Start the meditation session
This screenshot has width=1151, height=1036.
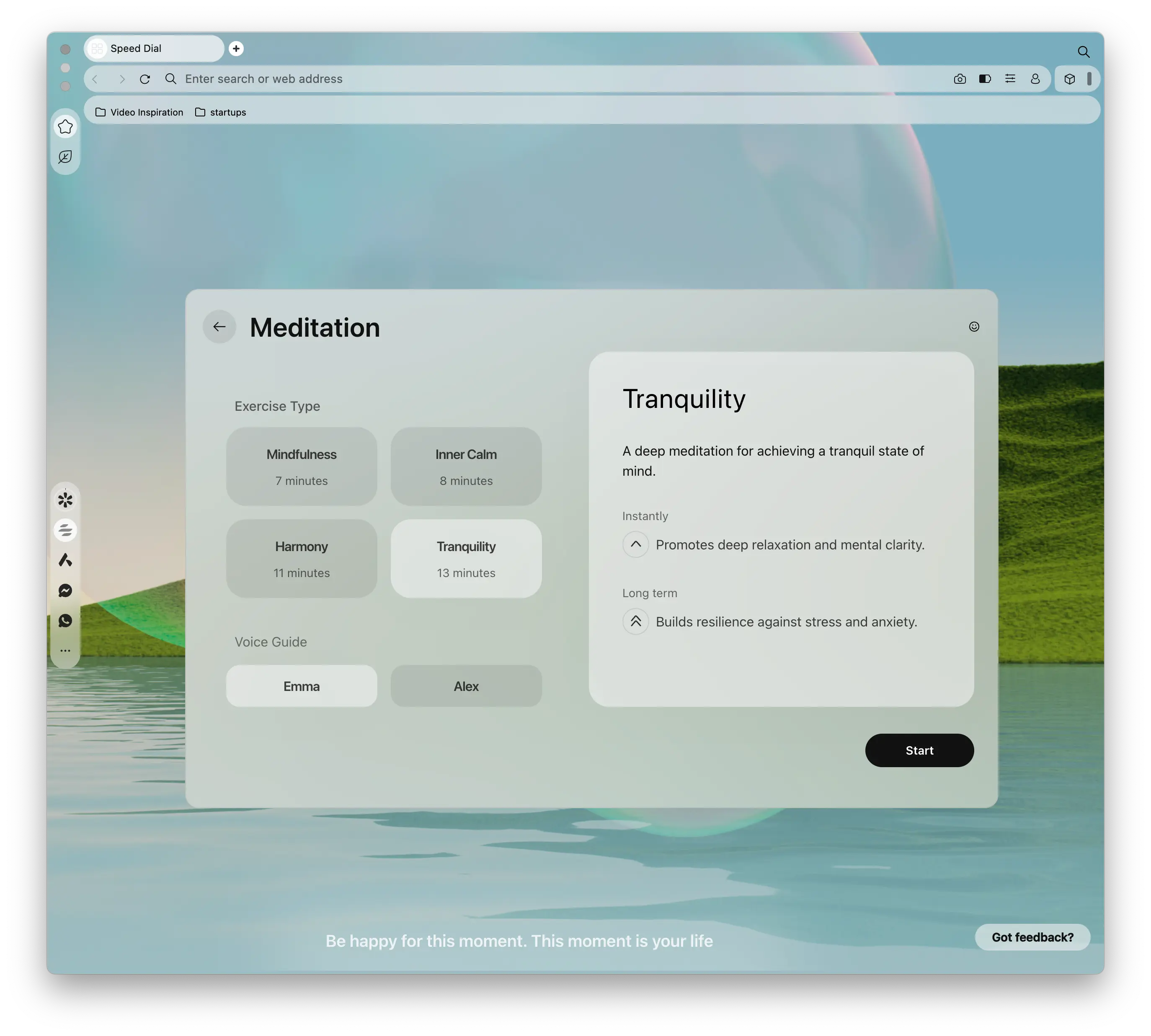[919, 750]
